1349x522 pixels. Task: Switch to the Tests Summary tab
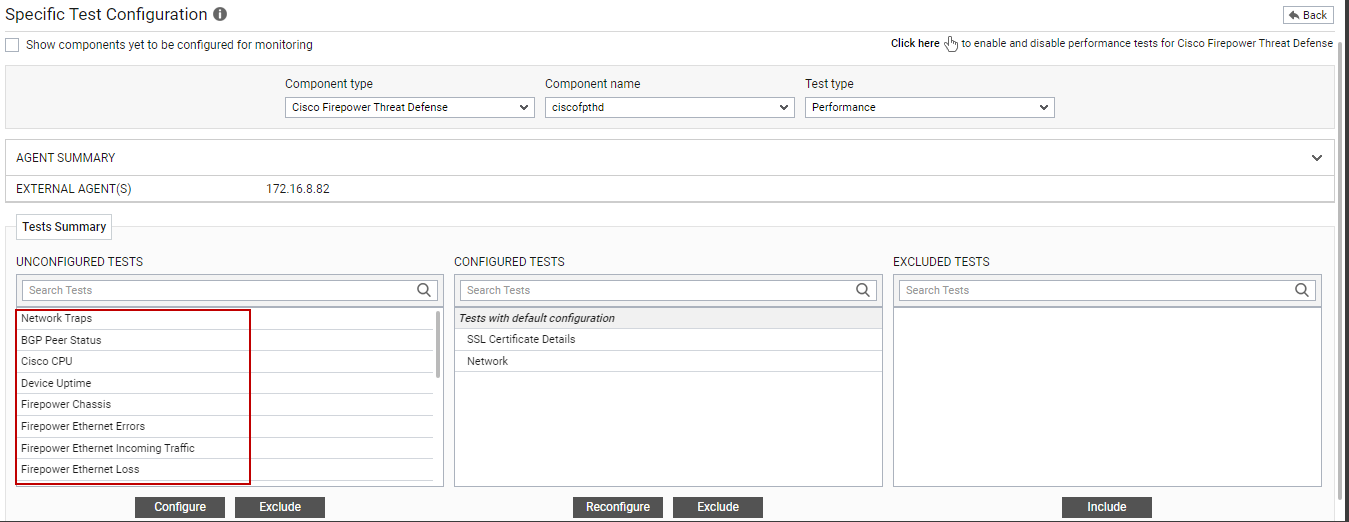[64, 227]
